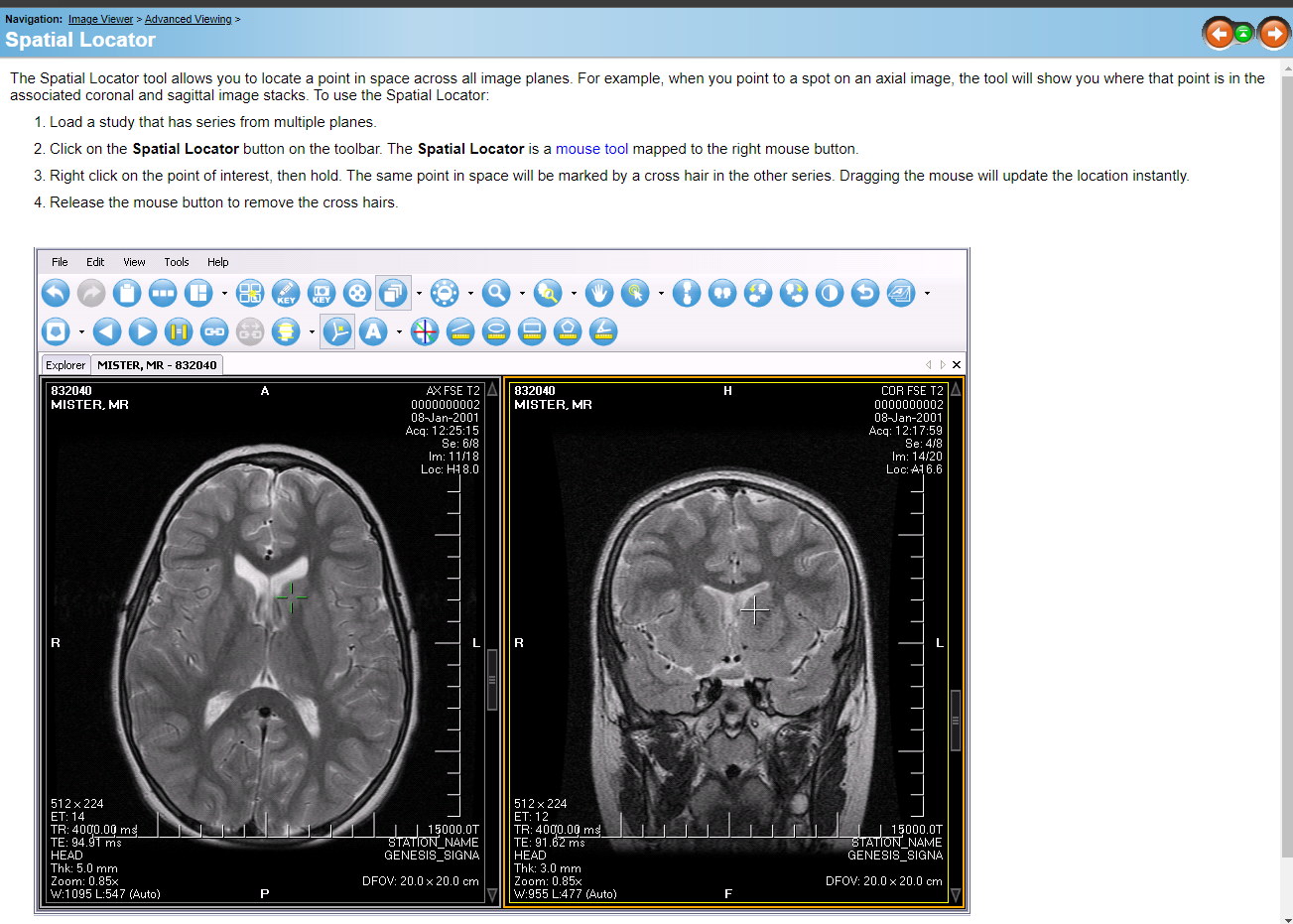The height and width of the screenshot is (924, 1293).
Task: Toggle the text overlay layers icon
Action: coord(901,293)
